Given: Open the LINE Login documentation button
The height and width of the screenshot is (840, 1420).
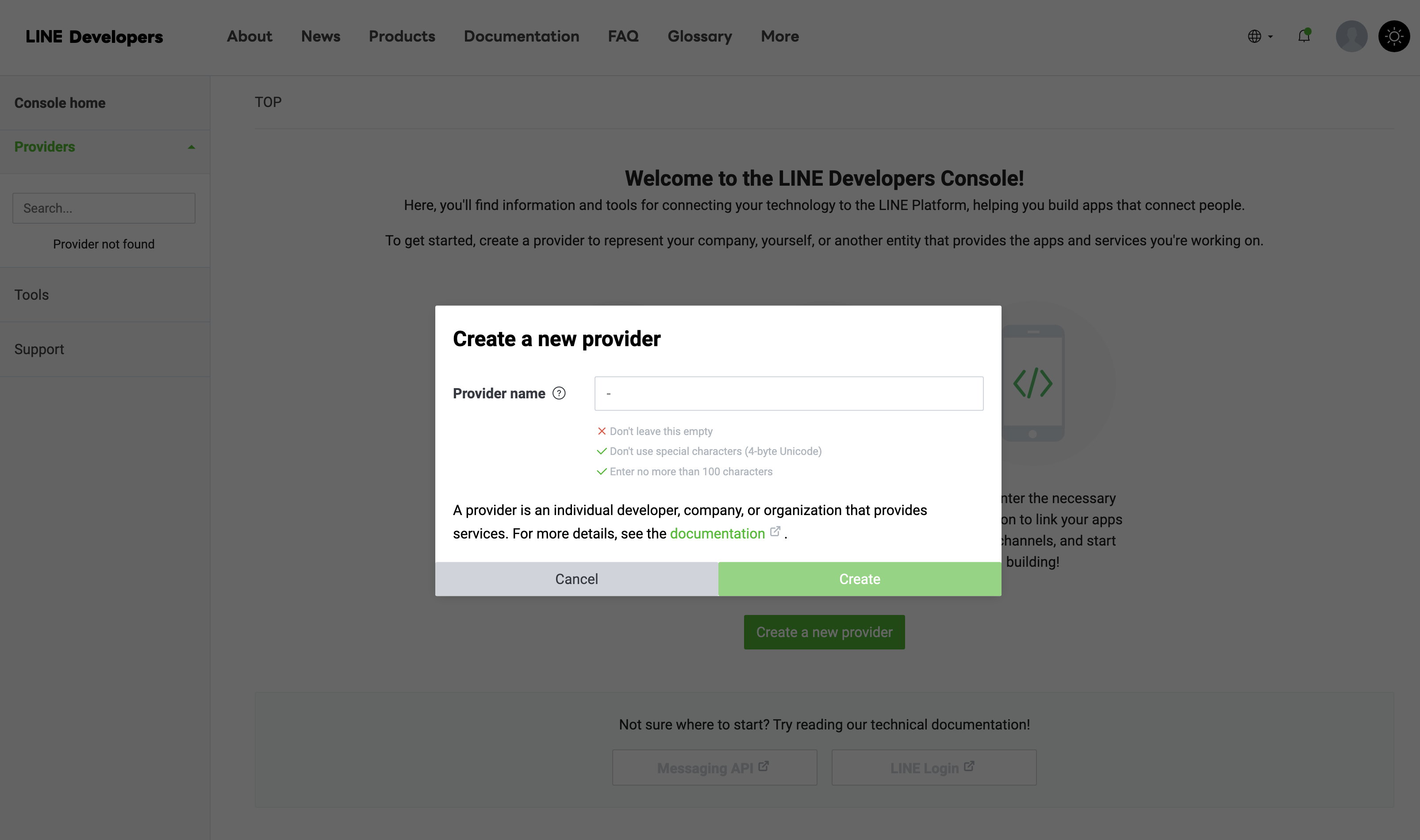Looking at the screenshot, I should 934,767.
